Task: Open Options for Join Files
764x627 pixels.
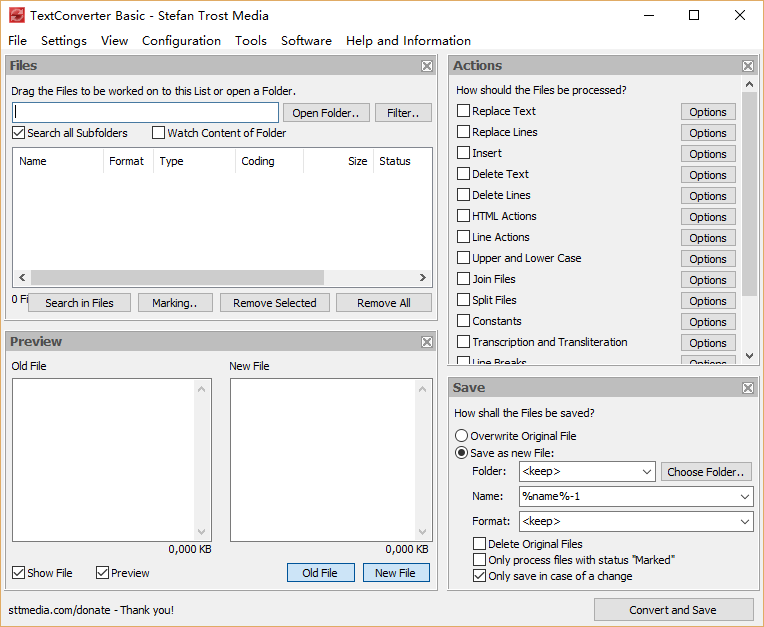Action: [x=708, y=280]
